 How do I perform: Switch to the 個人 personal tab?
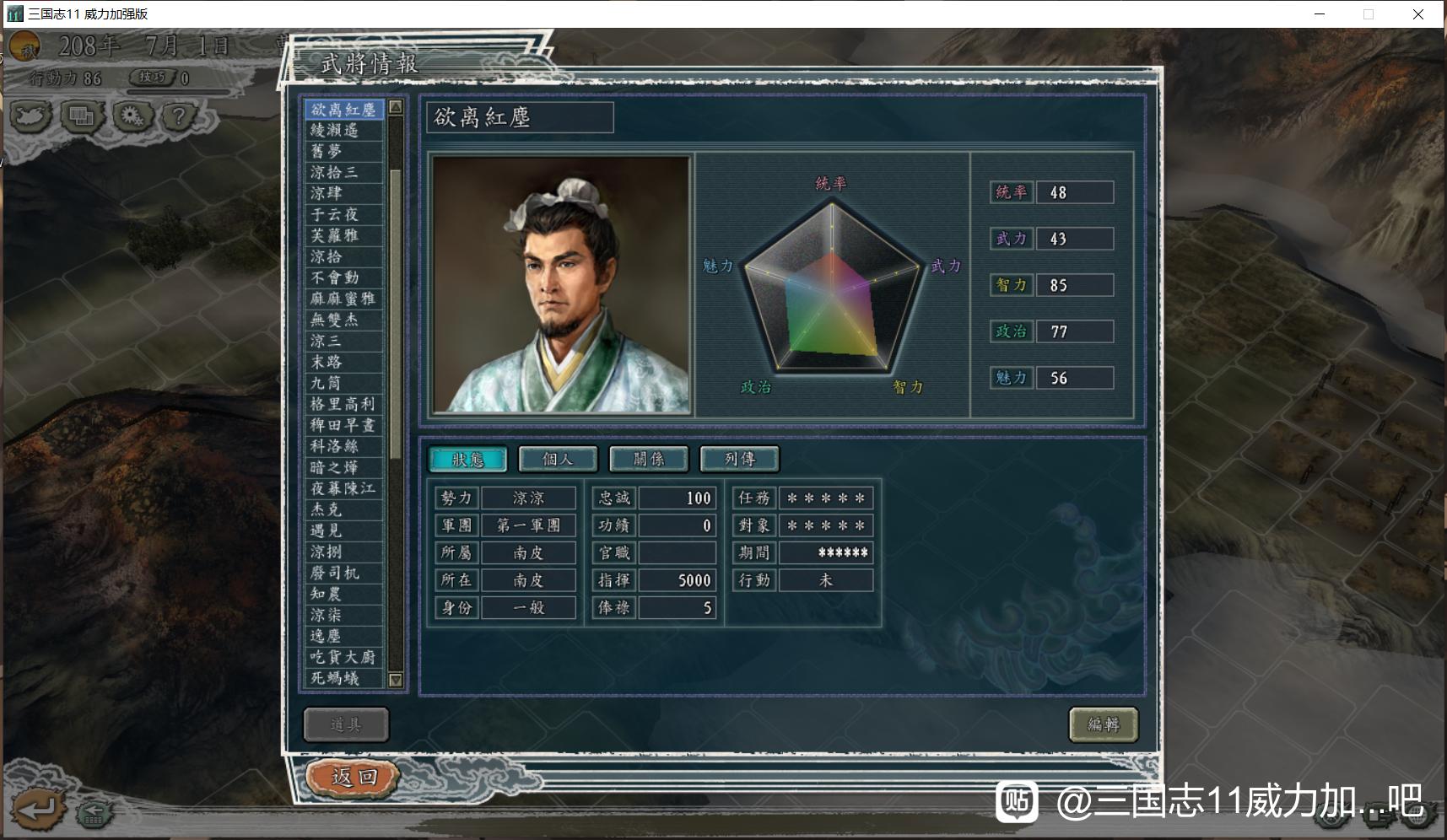click(558, 459)
